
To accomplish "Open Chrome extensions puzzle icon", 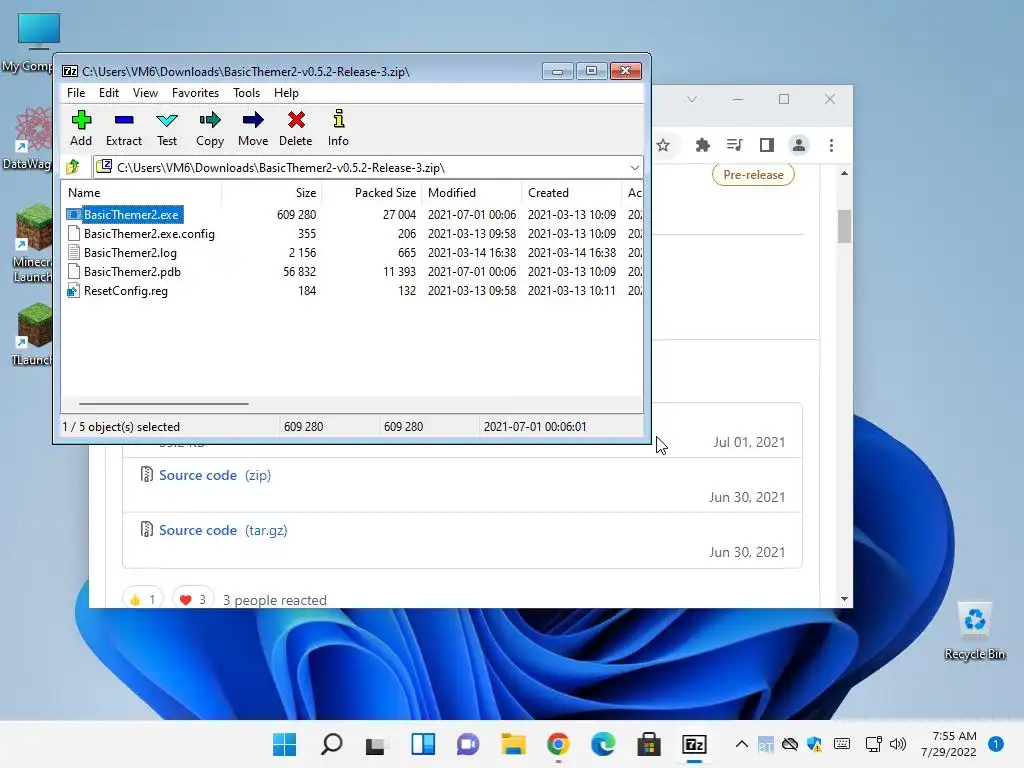I will (x=703, y=145).
